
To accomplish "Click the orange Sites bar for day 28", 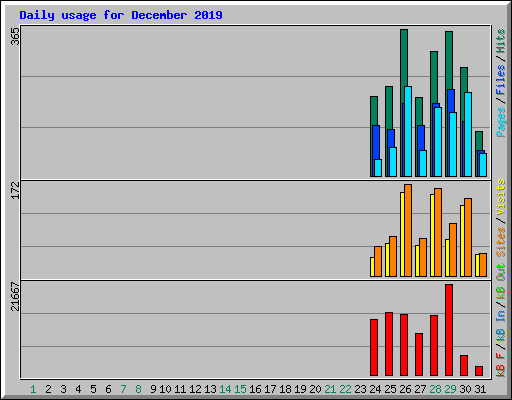I will click(x=438, y=232).
